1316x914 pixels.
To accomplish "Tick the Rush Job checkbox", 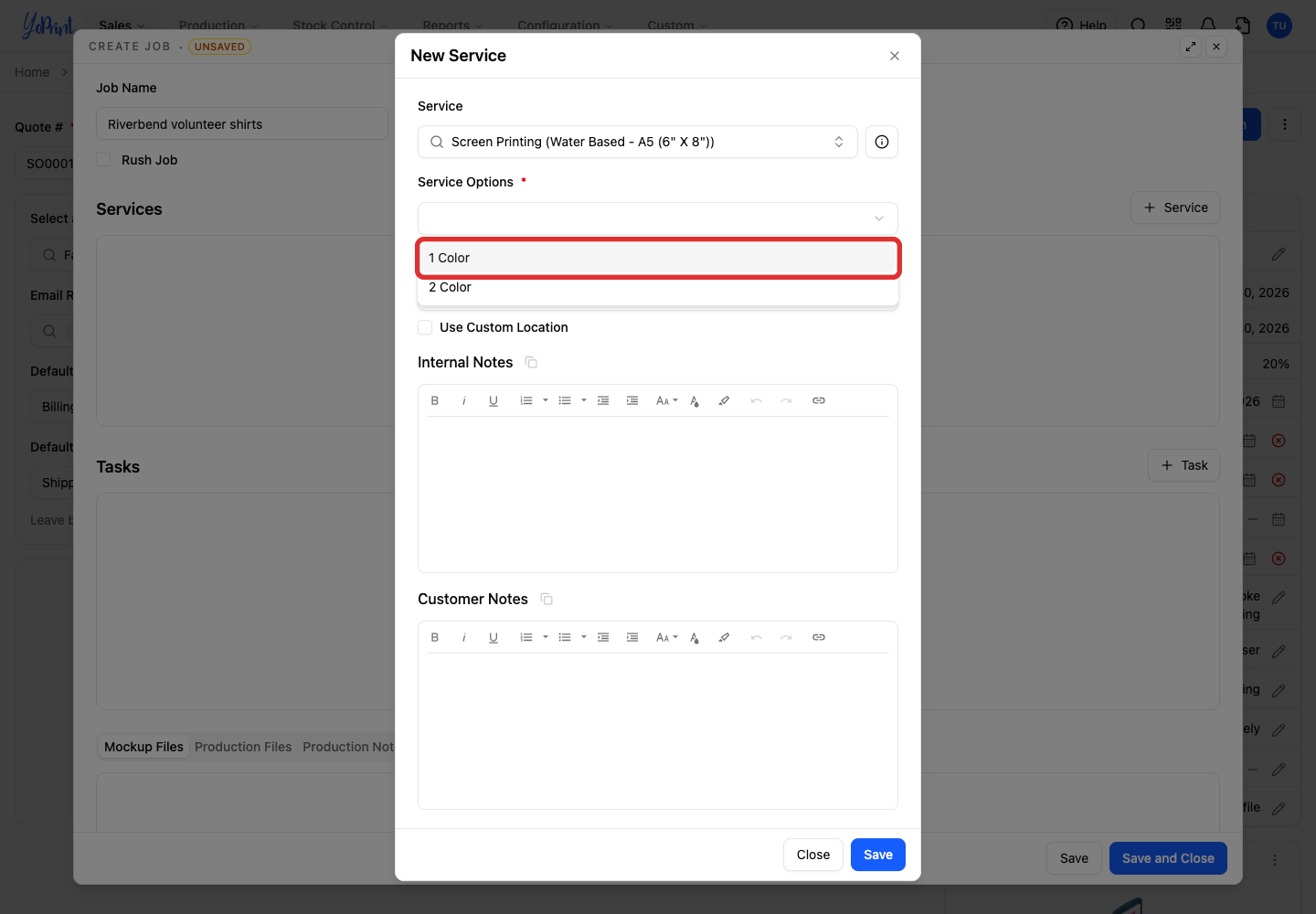I will (103, 160).
